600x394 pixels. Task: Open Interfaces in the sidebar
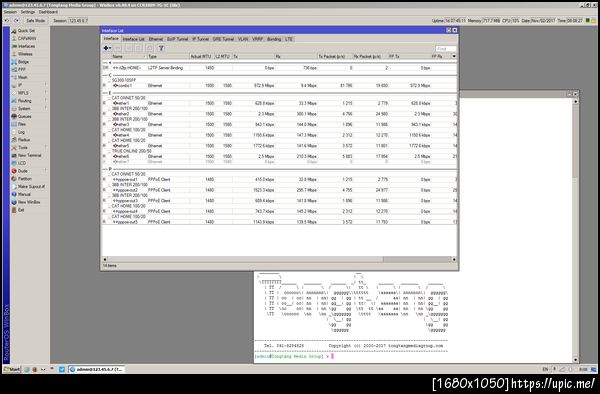point(26,46)
